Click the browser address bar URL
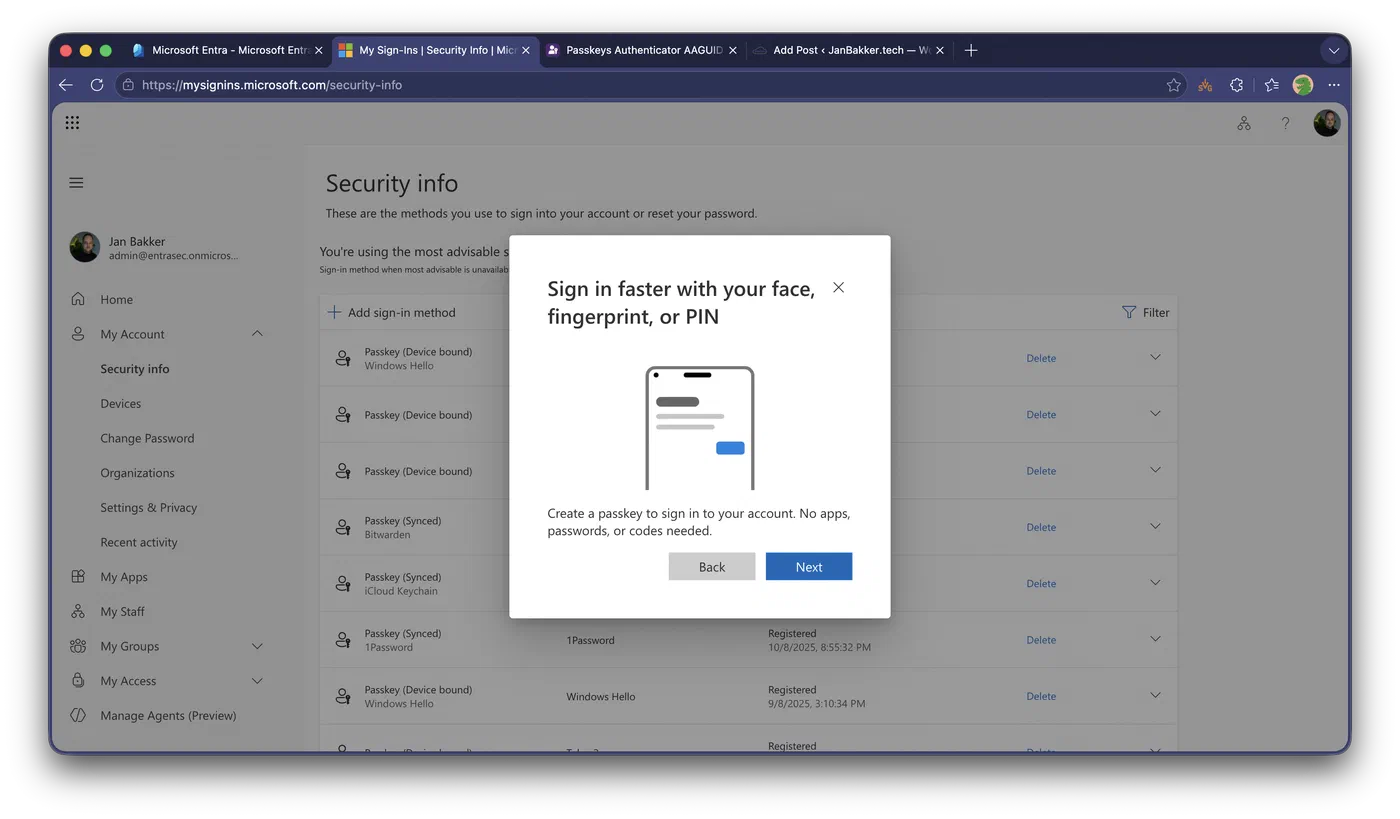The width and height of the screenshot is (1400, 819). point(272,85)
